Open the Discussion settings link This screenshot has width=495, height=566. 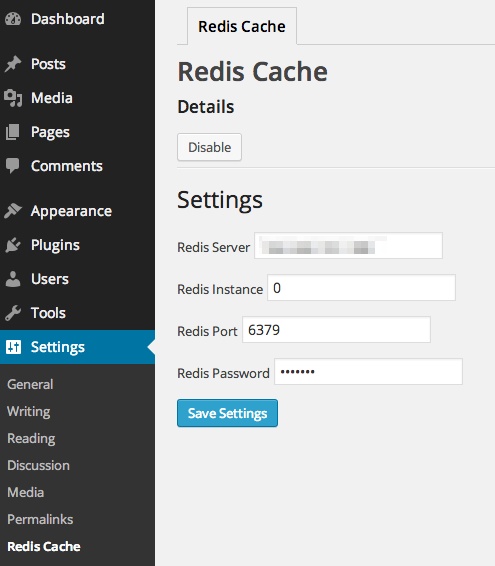[38, 465]
